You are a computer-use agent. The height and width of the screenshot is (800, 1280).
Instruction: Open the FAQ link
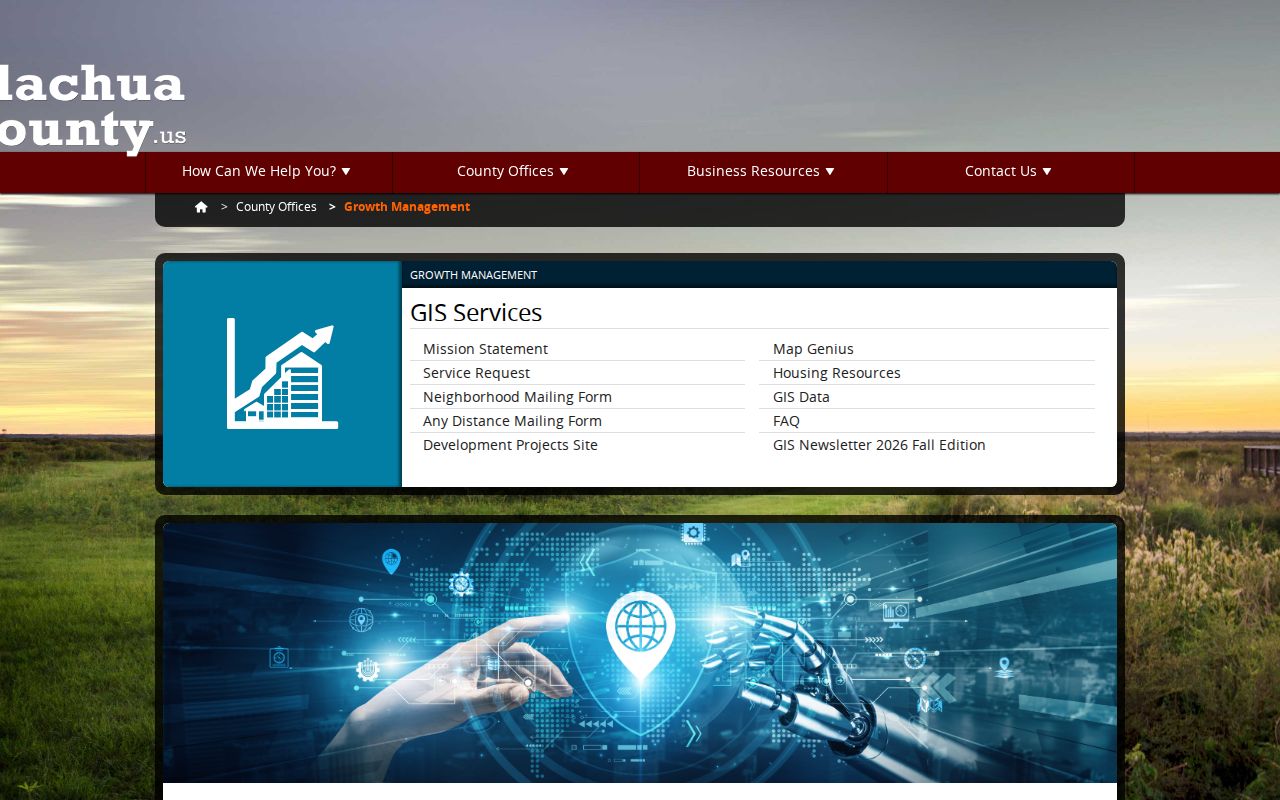pyautogui.click(x=786, y=421)
